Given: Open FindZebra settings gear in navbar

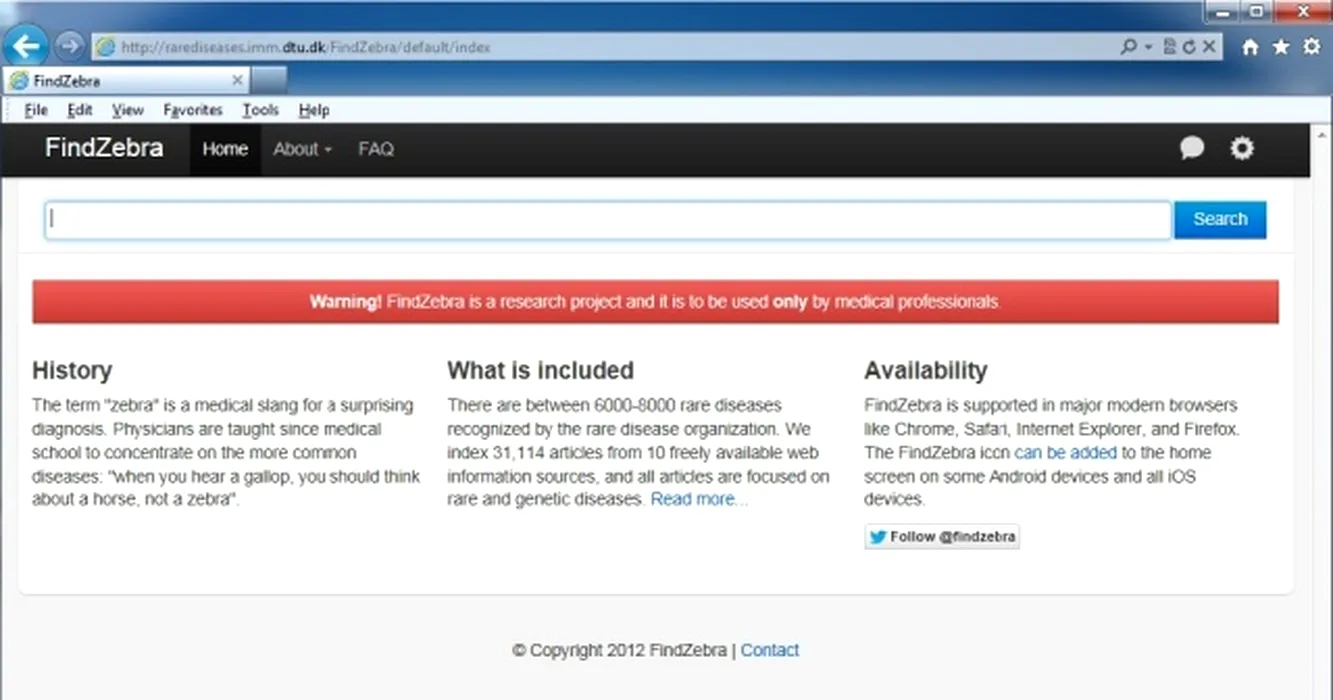Looking at the screenshot, I should pos(1241,149).
